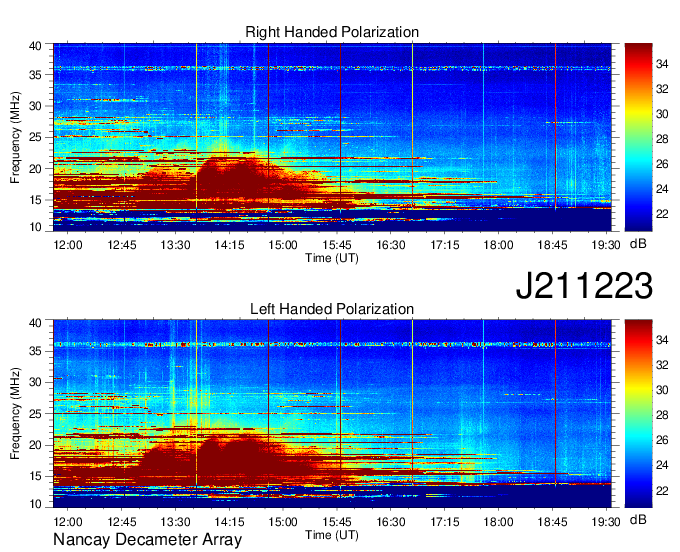Select the J211223 observation label
680x552 pixels.
click(x=584, y=285)
